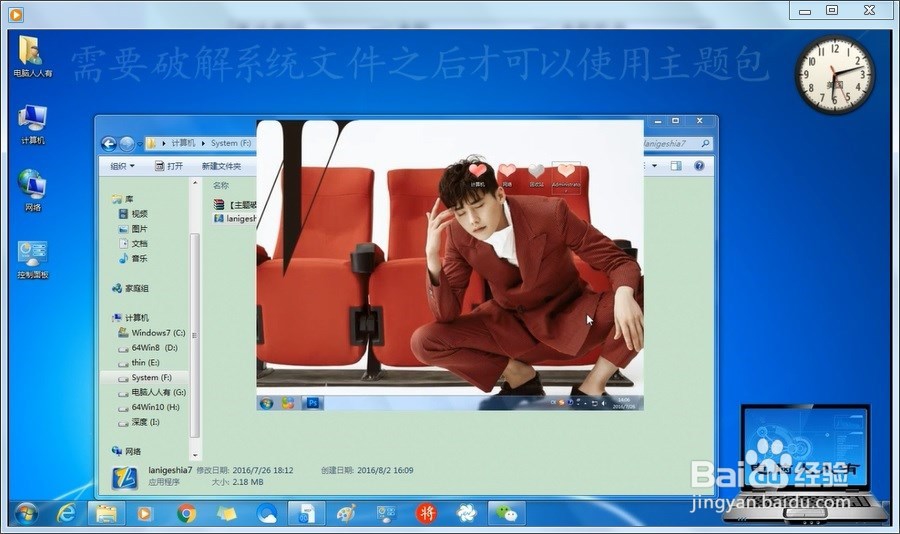The image size is (900, 534).
Task: Click the 打开 toolbar button
Action: [169, 166]
